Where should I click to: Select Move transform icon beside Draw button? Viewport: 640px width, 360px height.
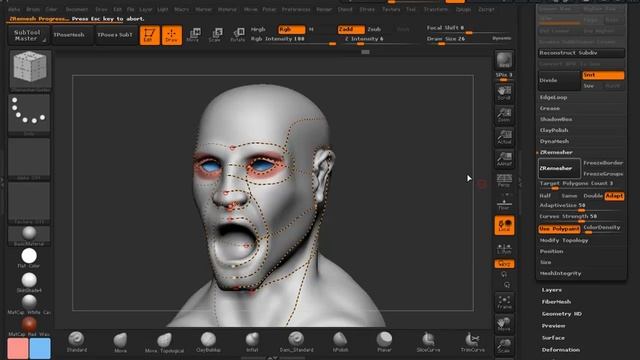pyautogui.click(x=193, y=35)
